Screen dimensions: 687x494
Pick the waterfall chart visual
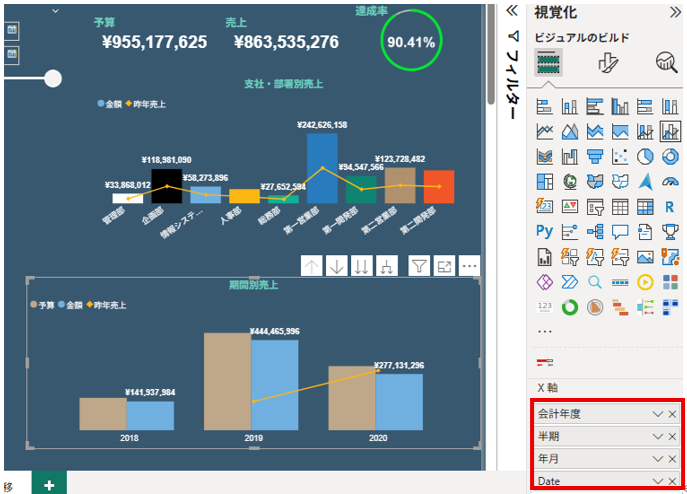570,156
